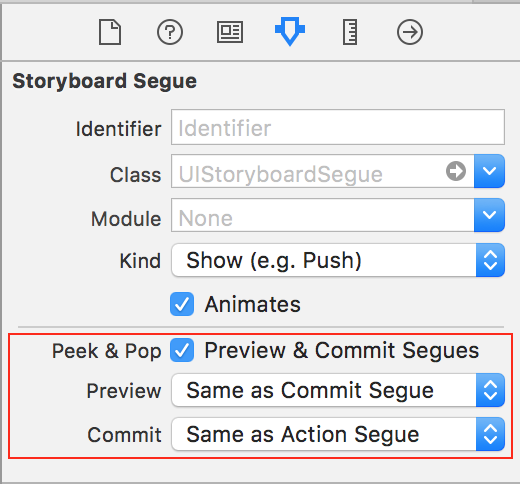
Task: Open the Quick Help inspector
Action: click(x=170, y=32)
